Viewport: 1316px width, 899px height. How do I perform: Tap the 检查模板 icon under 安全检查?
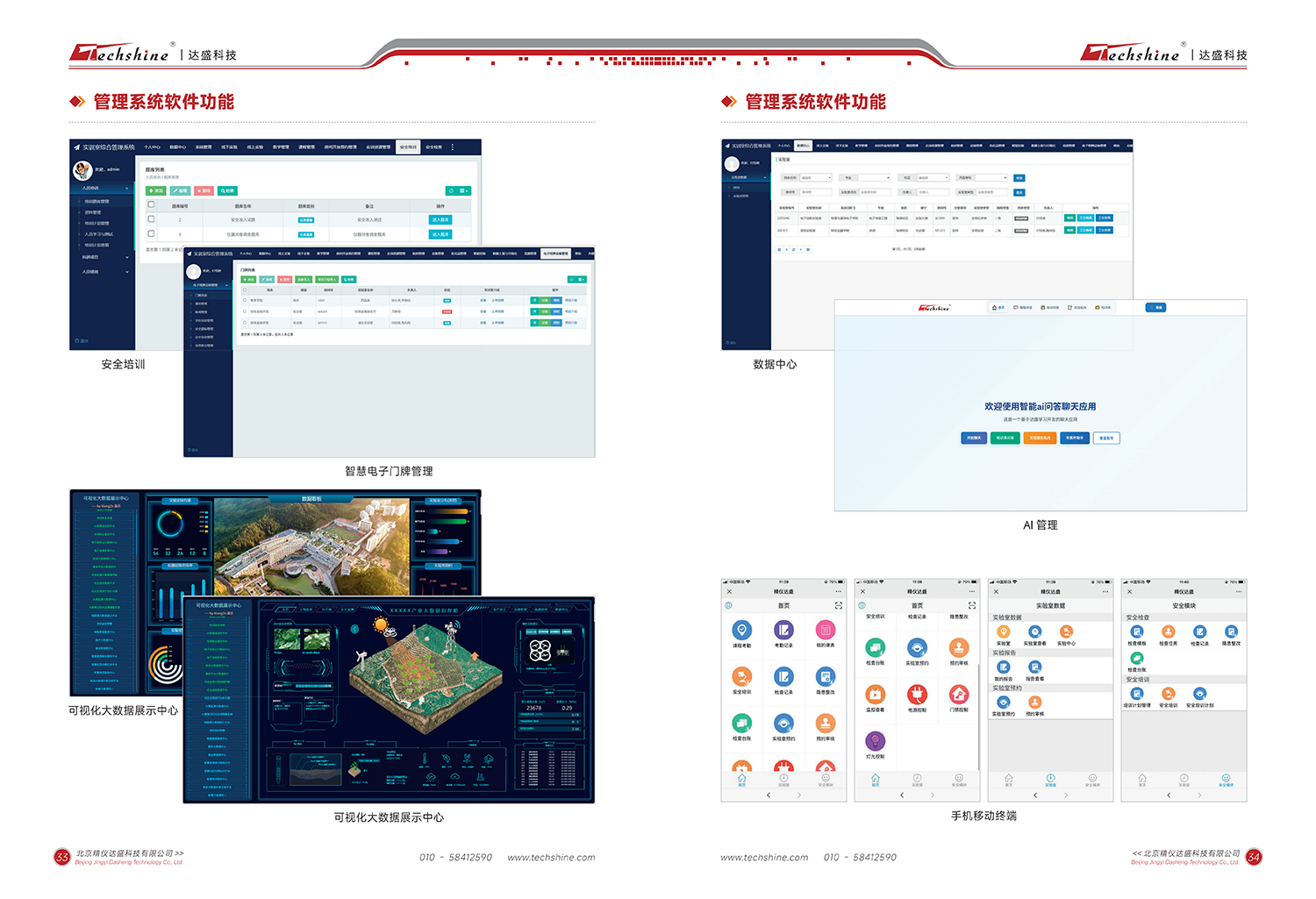(x=1137, y=632)
